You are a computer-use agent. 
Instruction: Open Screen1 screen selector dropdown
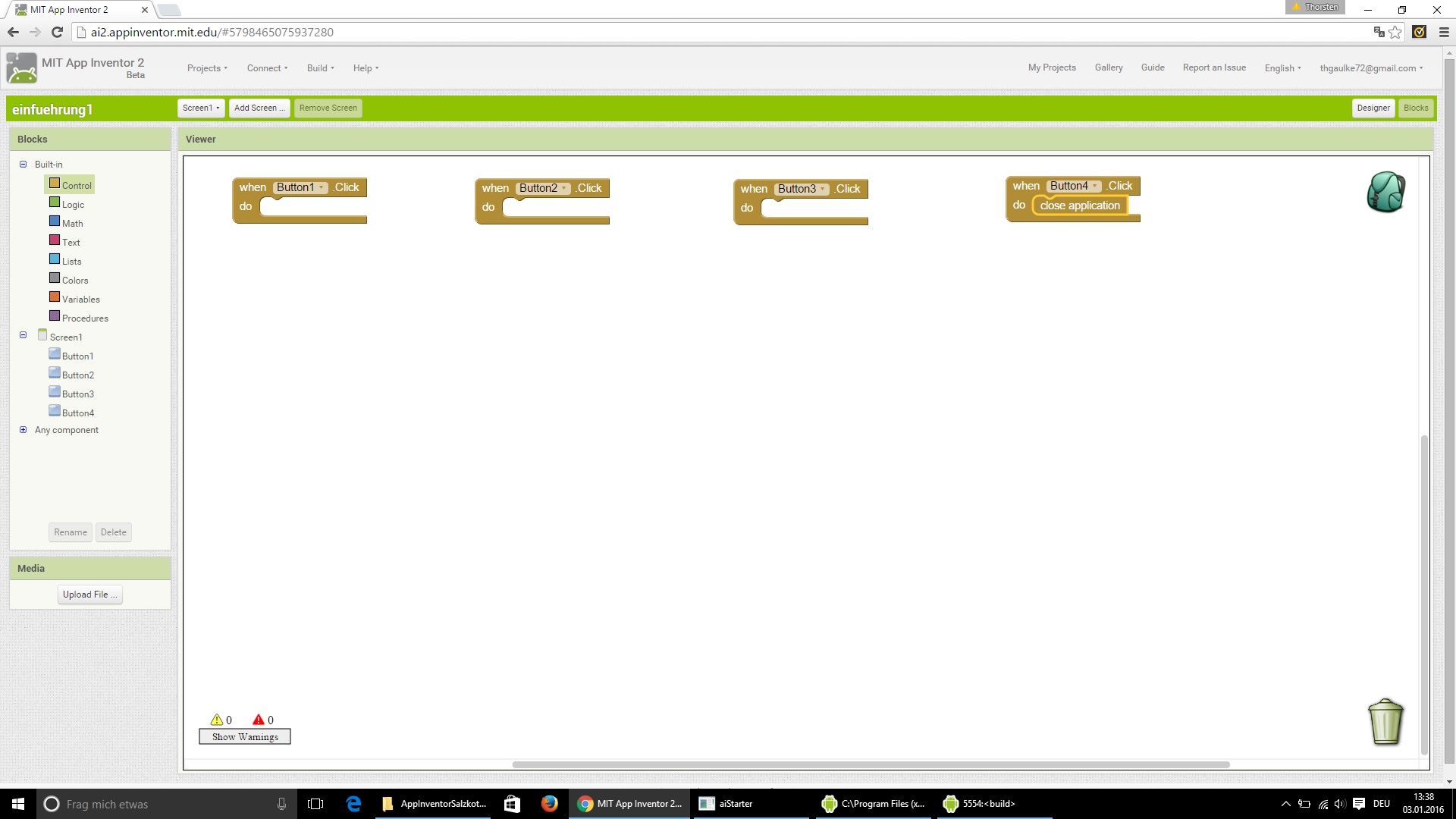pyautogui.click(x=201, y=108)
